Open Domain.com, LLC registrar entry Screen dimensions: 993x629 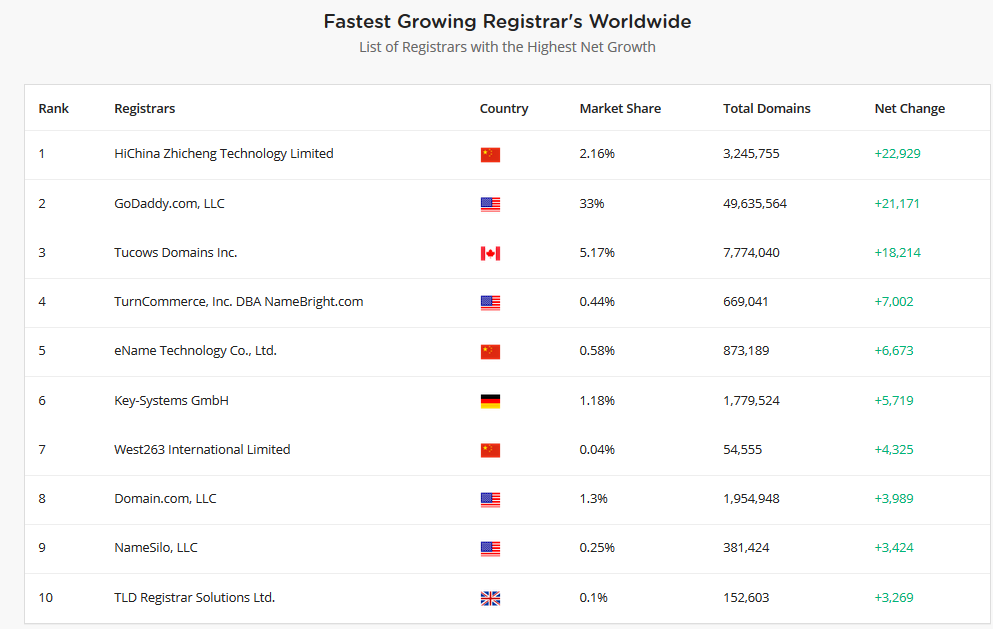pos(165,499)
